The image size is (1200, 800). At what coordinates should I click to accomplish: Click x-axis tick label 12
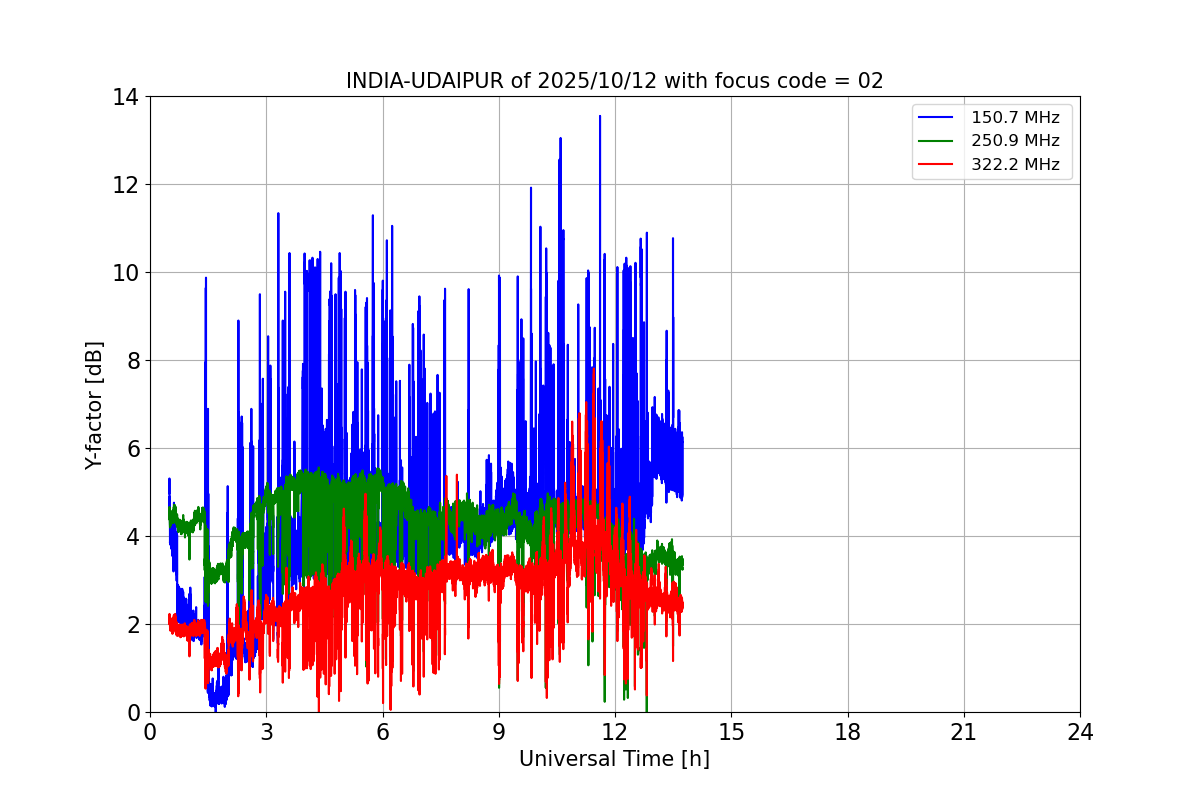coord(615,732)
